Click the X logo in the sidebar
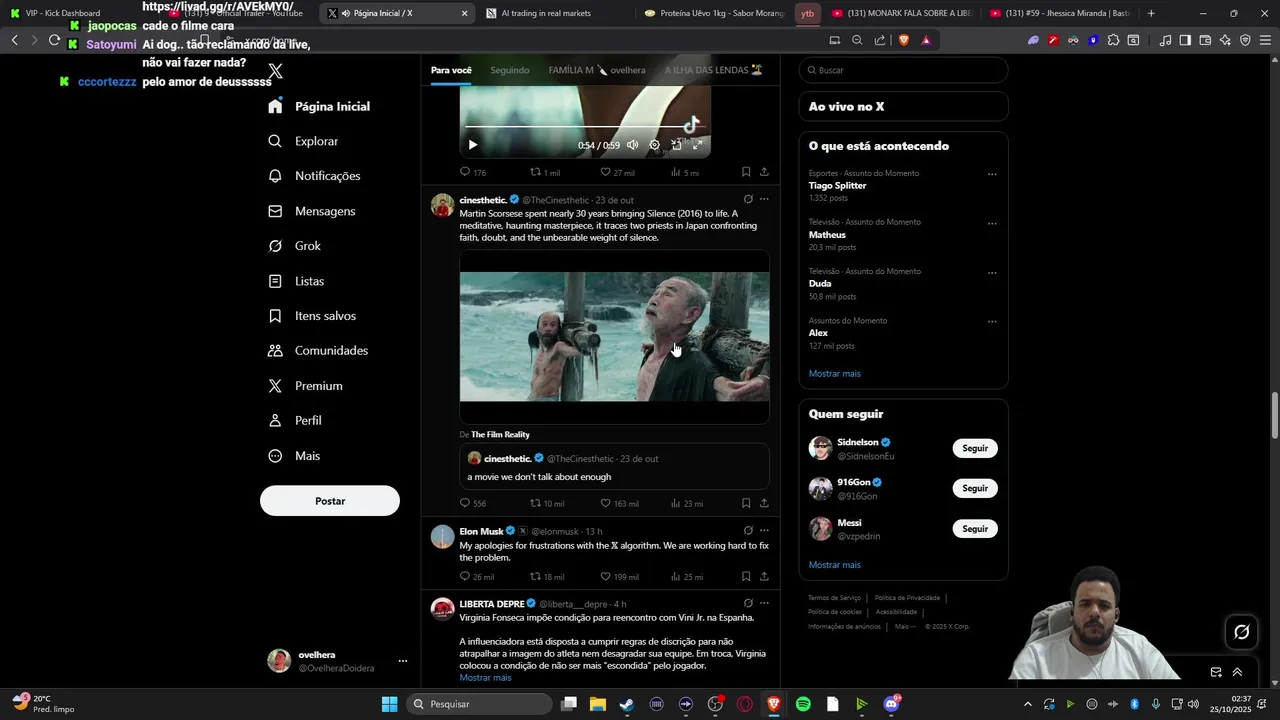Screen dimensions: 1280x720 pos(276,71)
